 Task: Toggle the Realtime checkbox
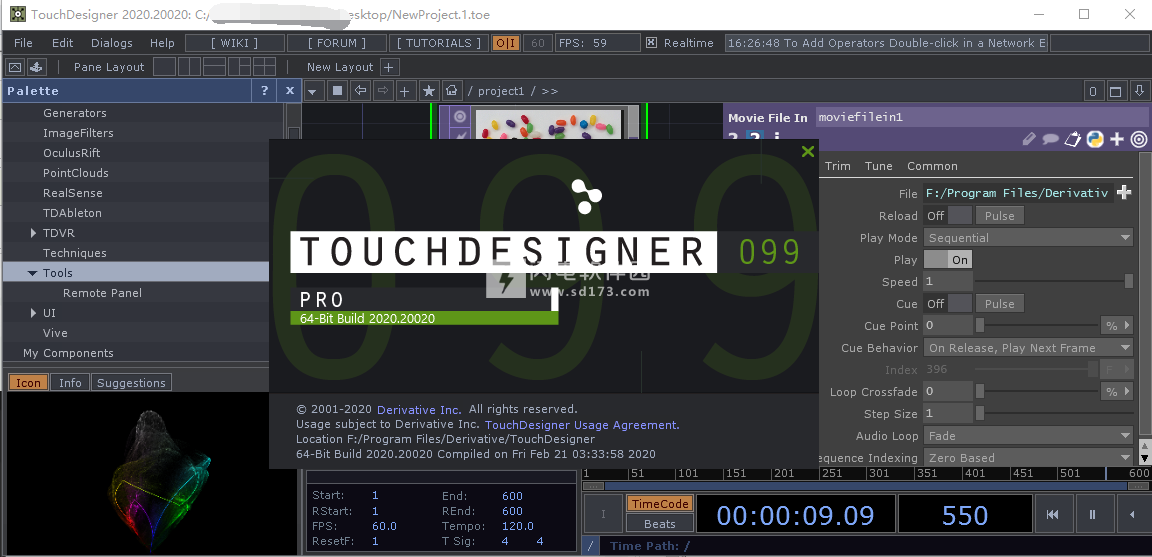click(x=651, y=43)
